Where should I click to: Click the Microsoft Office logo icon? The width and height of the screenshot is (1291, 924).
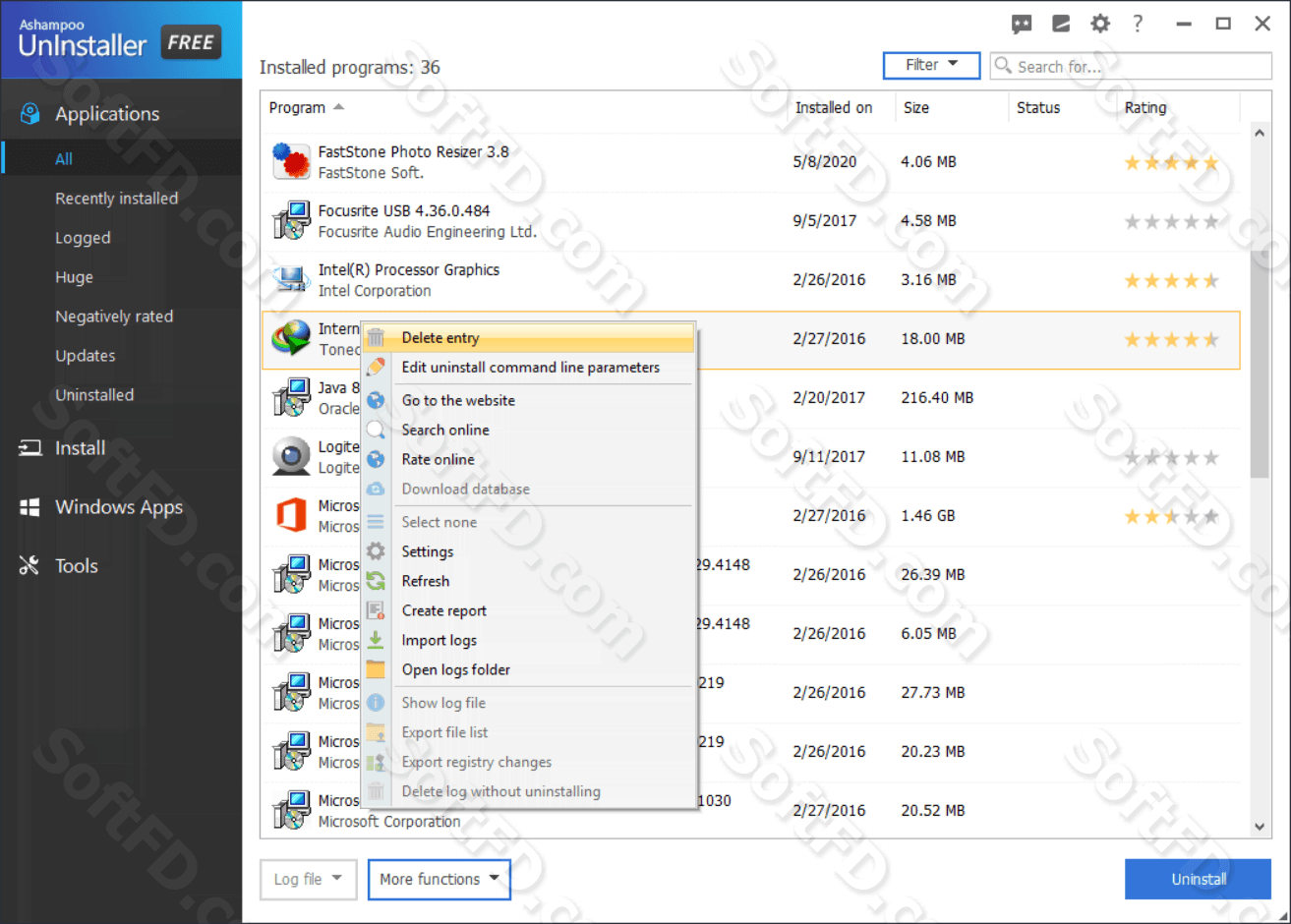[x=291, y=515]
